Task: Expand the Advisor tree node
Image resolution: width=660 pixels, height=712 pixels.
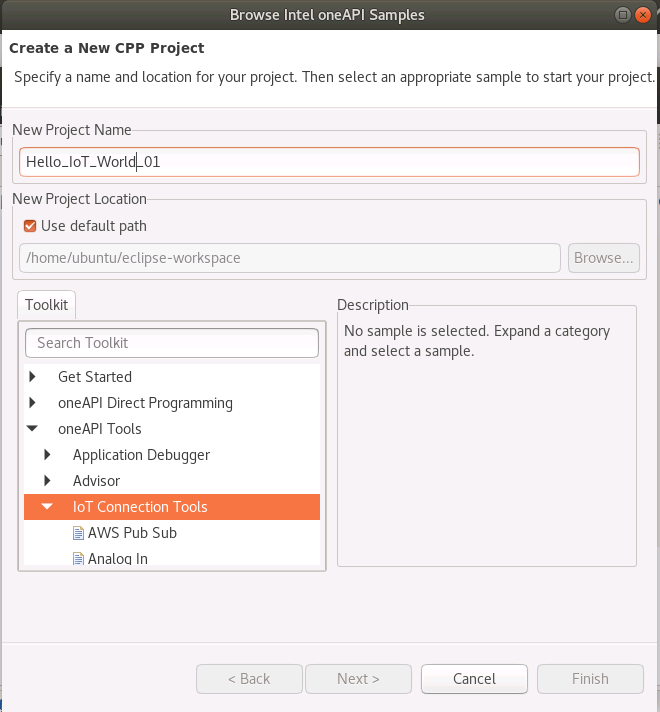Action: pyautogui.click(x=47, y=481)
